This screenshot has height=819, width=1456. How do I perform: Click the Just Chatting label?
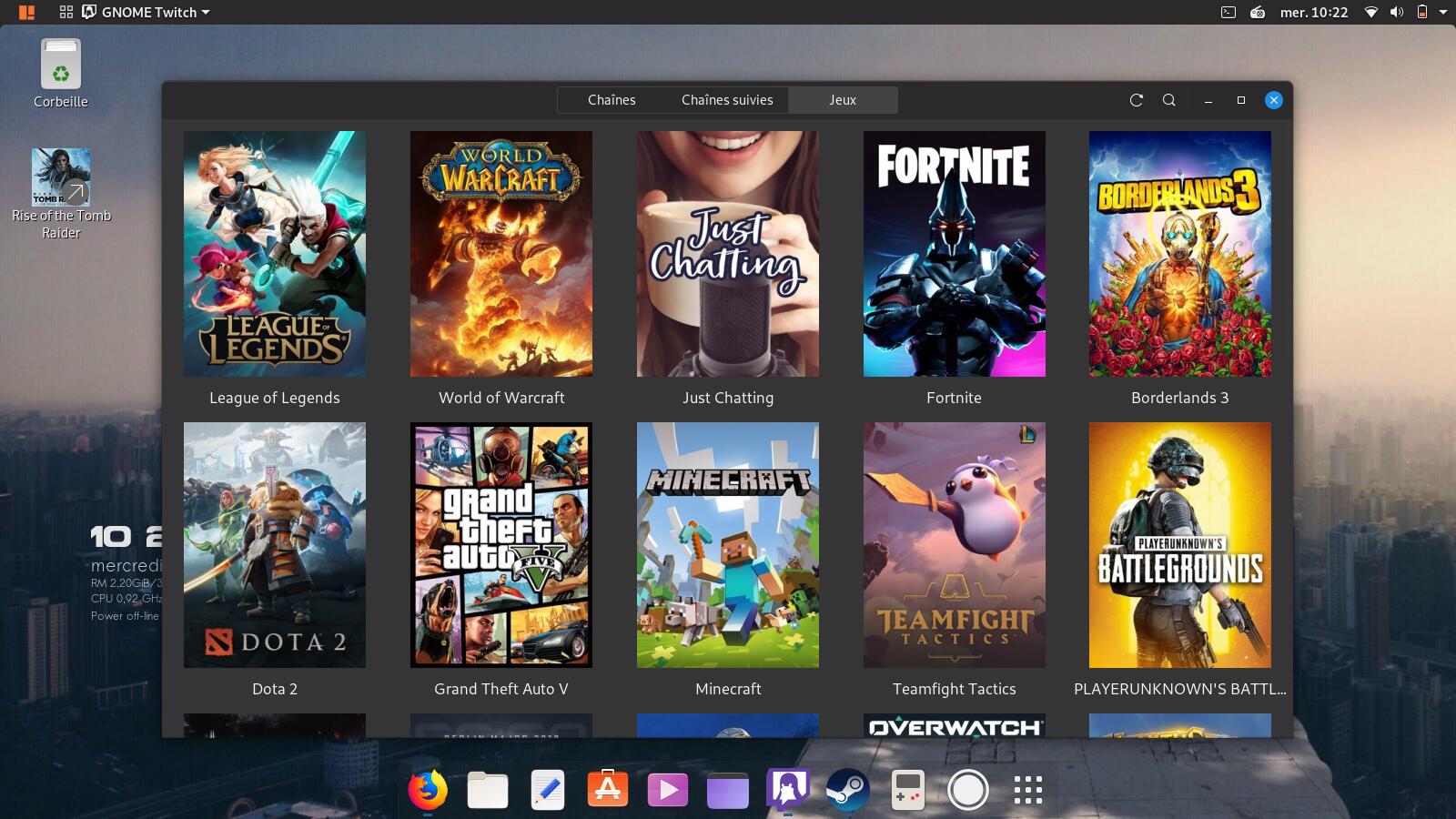click(728, 398)
